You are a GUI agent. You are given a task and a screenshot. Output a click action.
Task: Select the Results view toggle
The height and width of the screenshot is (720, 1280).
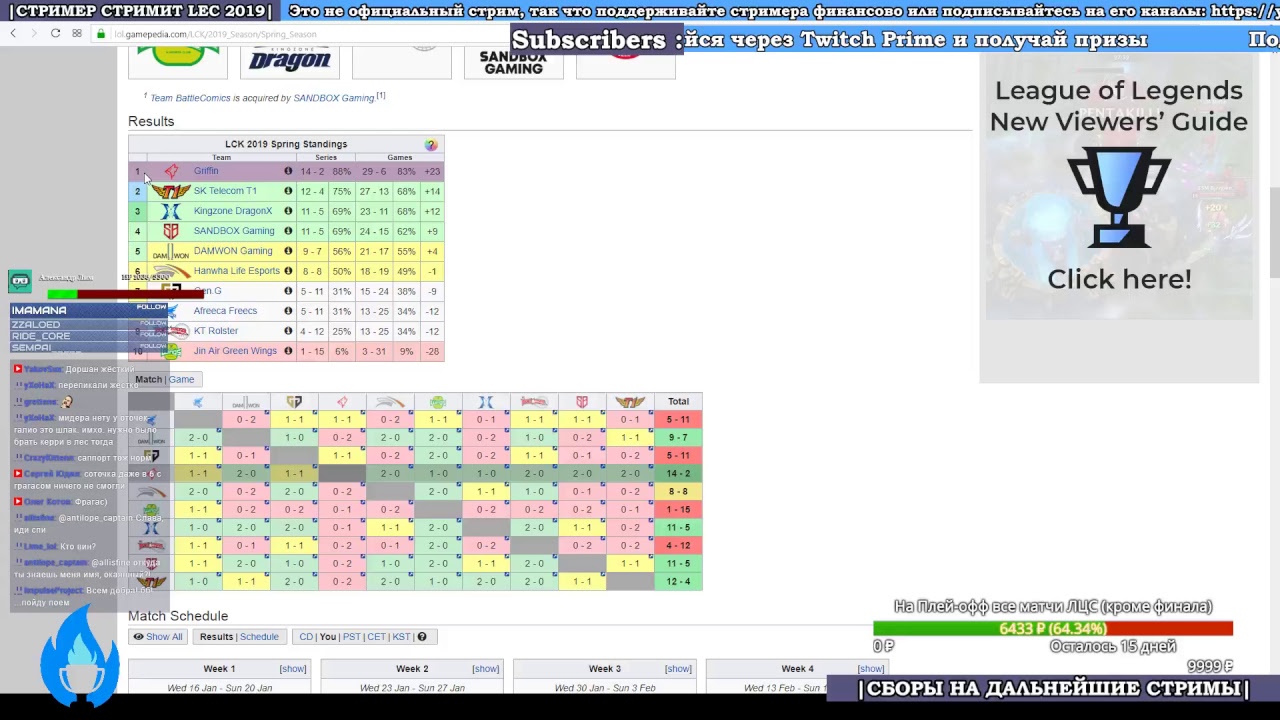216,637
